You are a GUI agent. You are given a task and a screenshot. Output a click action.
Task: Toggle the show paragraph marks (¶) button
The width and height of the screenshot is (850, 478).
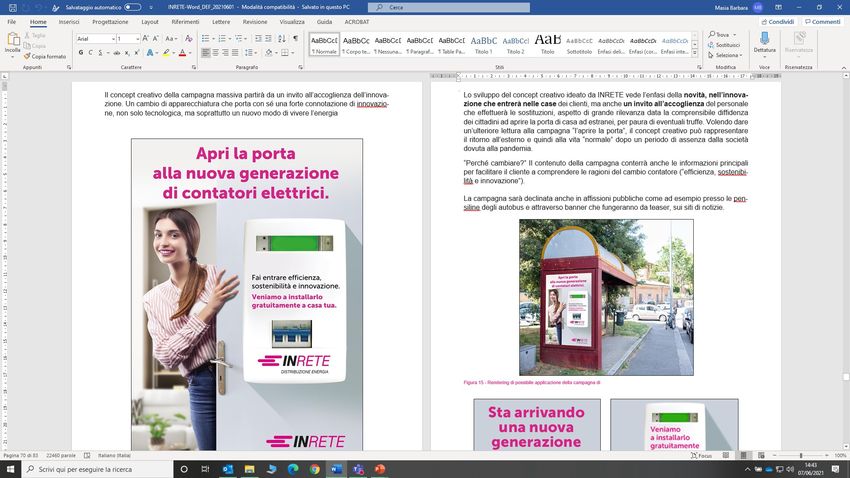coord(295,38)
